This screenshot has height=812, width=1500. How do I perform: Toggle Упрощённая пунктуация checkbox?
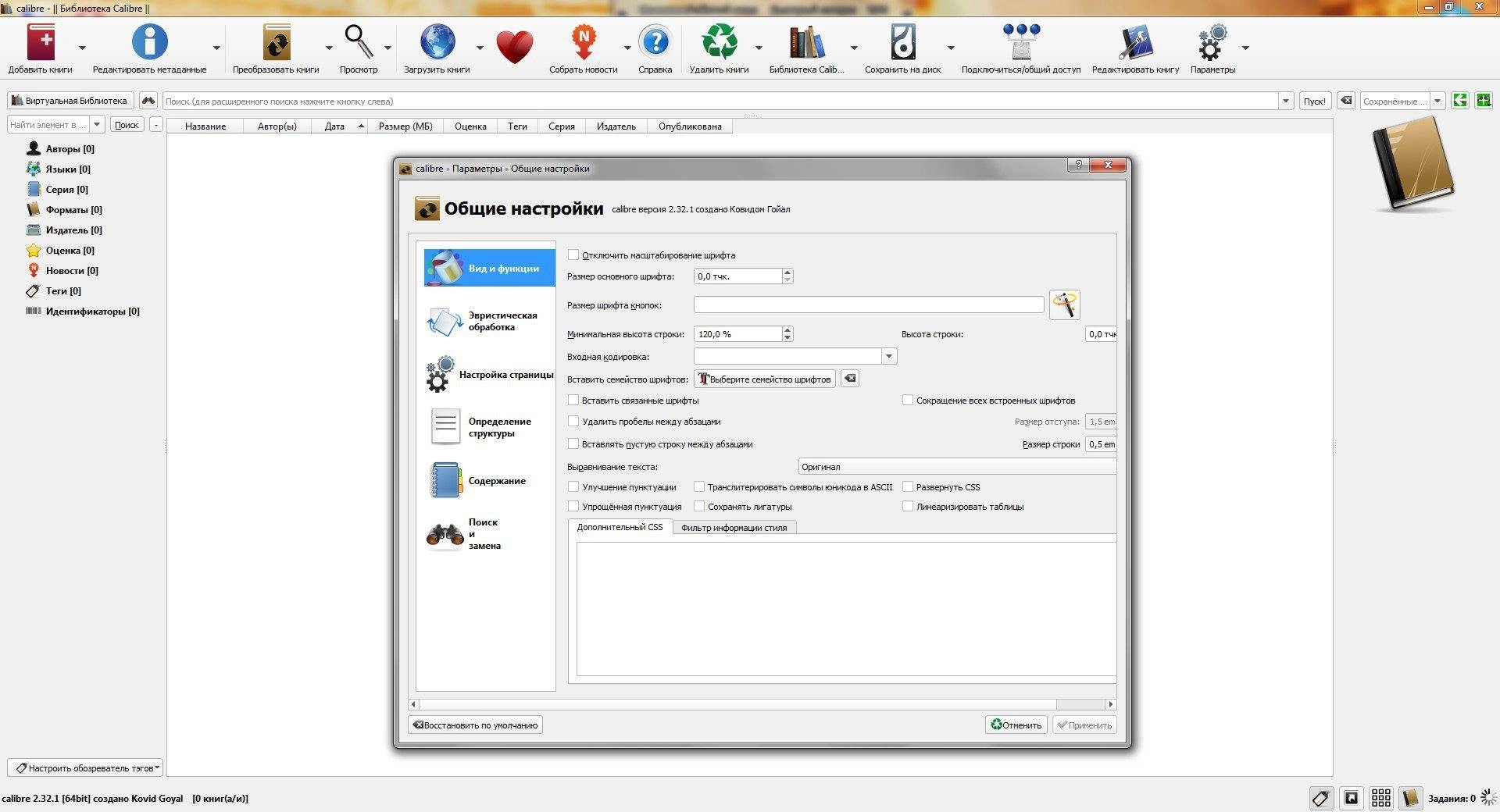[573, 507]
